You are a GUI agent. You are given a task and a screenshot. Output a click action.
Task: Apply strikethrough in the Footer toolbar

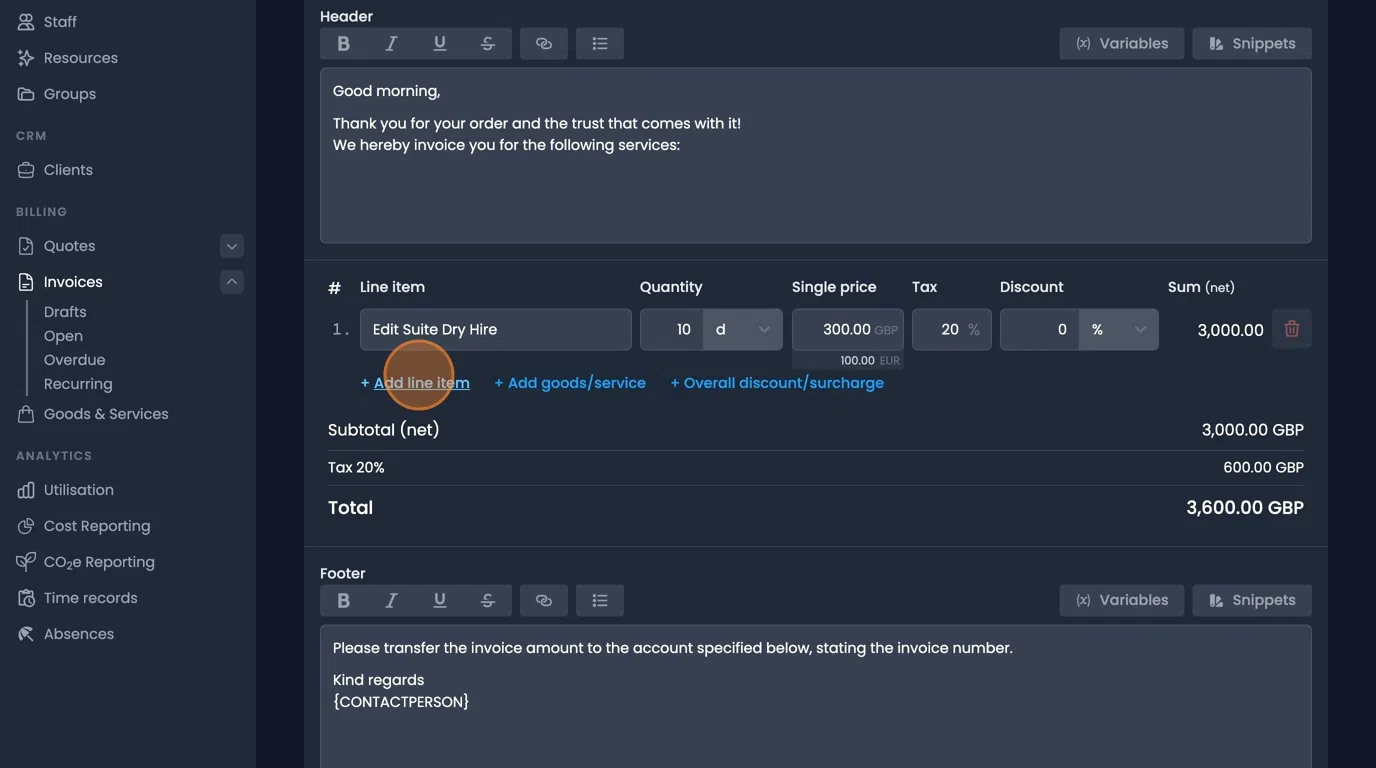pyautogui.click(x=487, y=600)
